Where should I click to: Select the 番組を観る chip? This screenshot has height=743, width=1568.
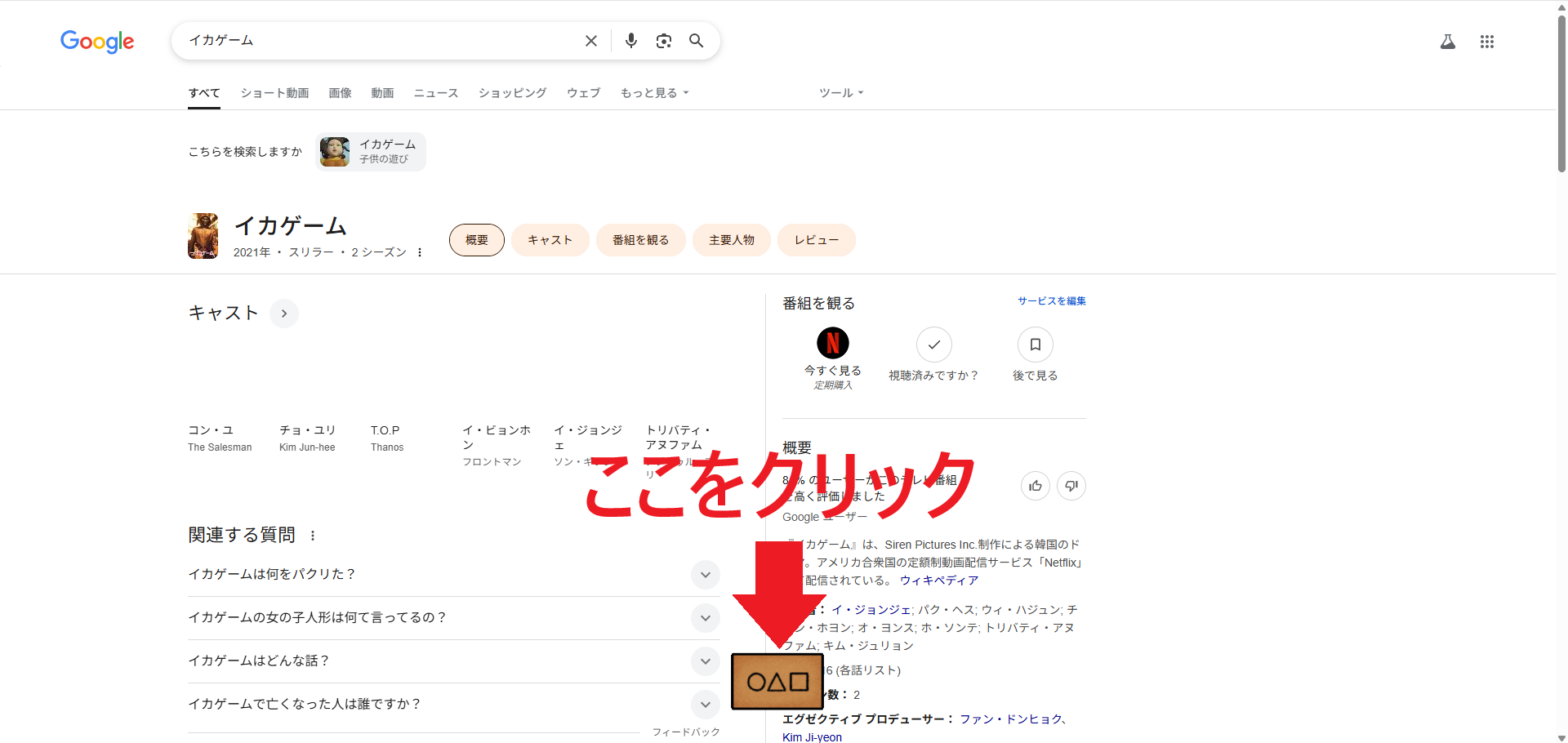click(x=641, y=240)
